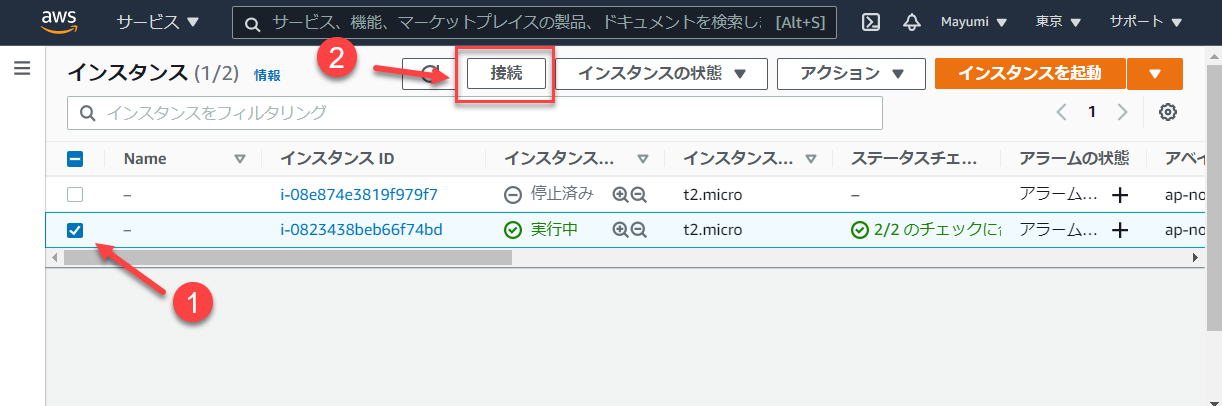Viewport: 1222px width, 406px height.
Task: Click the アラームの状態 column header
Action: click(1074, 158)
